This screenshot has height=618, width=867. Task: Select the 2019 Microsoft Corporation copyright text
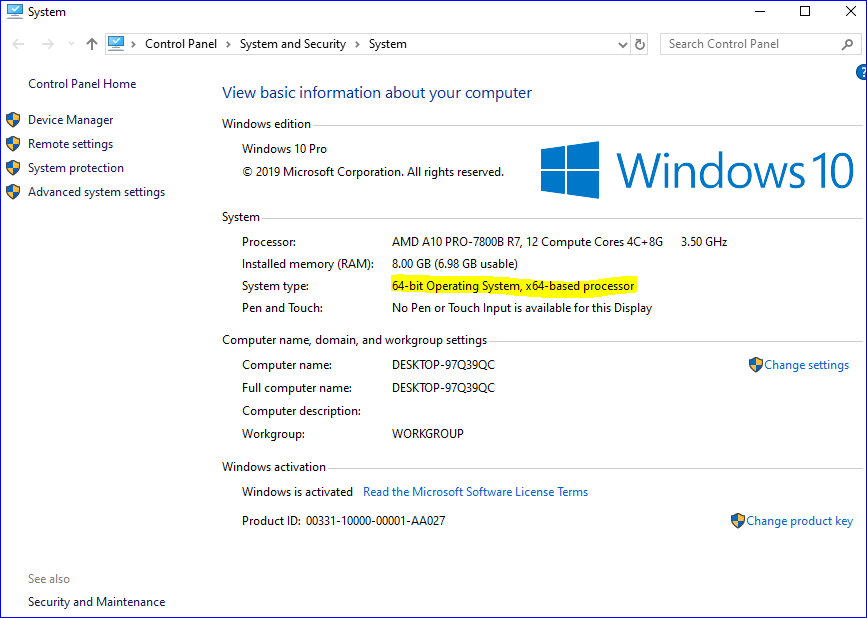[373, 172]
